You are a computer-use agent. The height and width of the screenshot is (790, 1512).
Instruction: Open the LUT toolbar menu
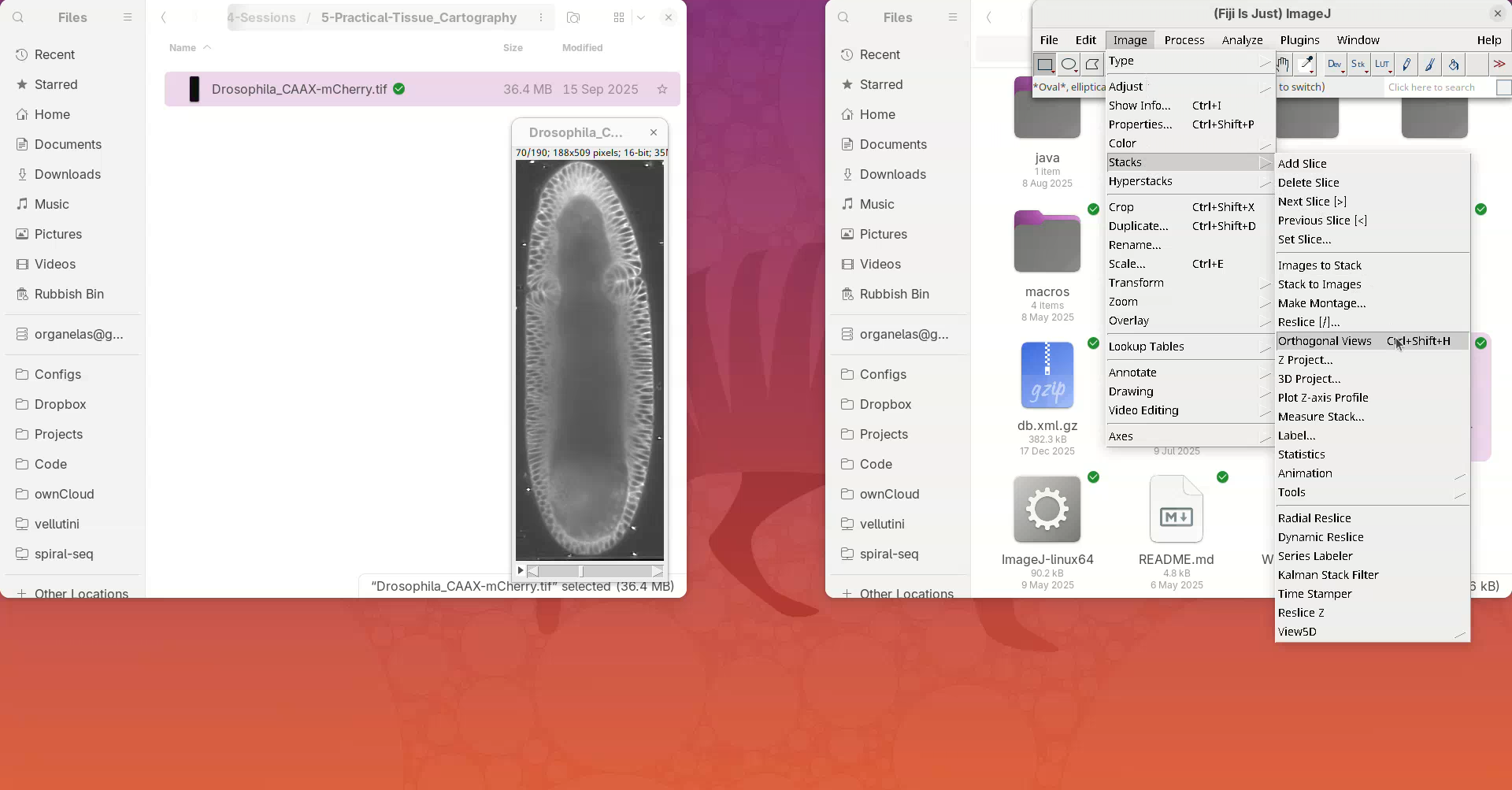tap(1383, 65)
